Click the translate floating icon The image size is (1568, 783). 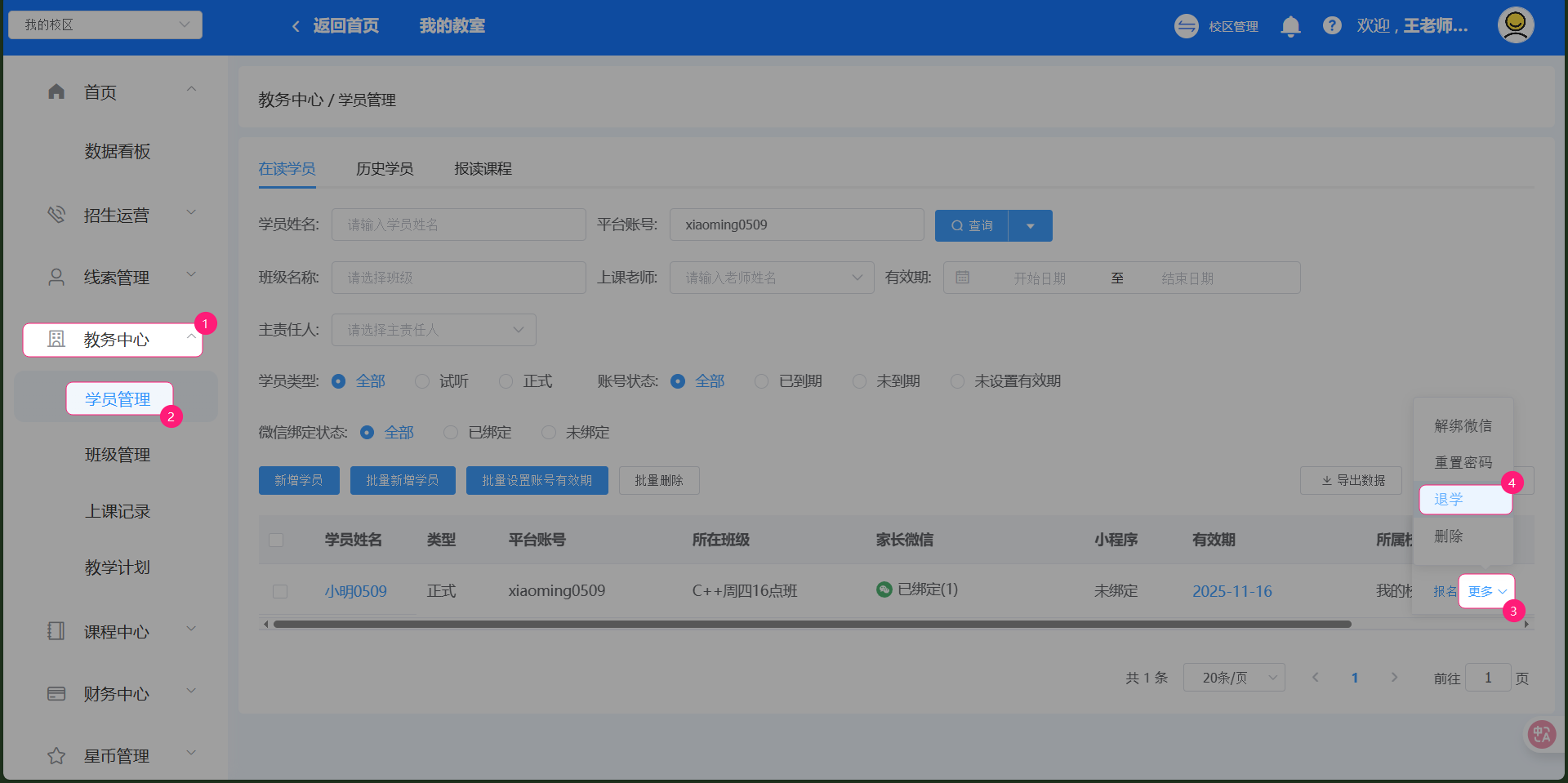tap(1541, 734)
